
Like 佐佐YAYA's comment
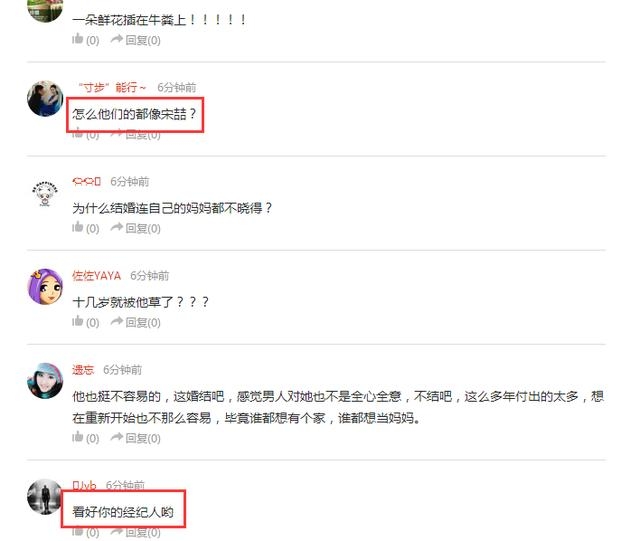85,322
